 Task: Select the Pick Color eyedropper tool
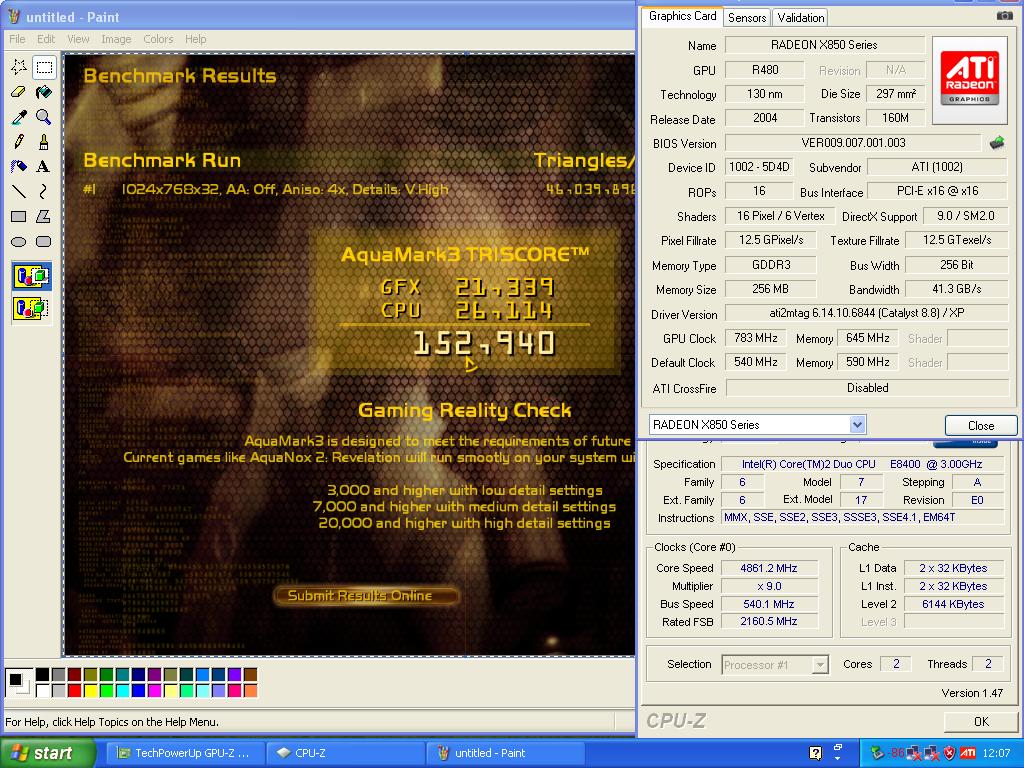(19, 117)
